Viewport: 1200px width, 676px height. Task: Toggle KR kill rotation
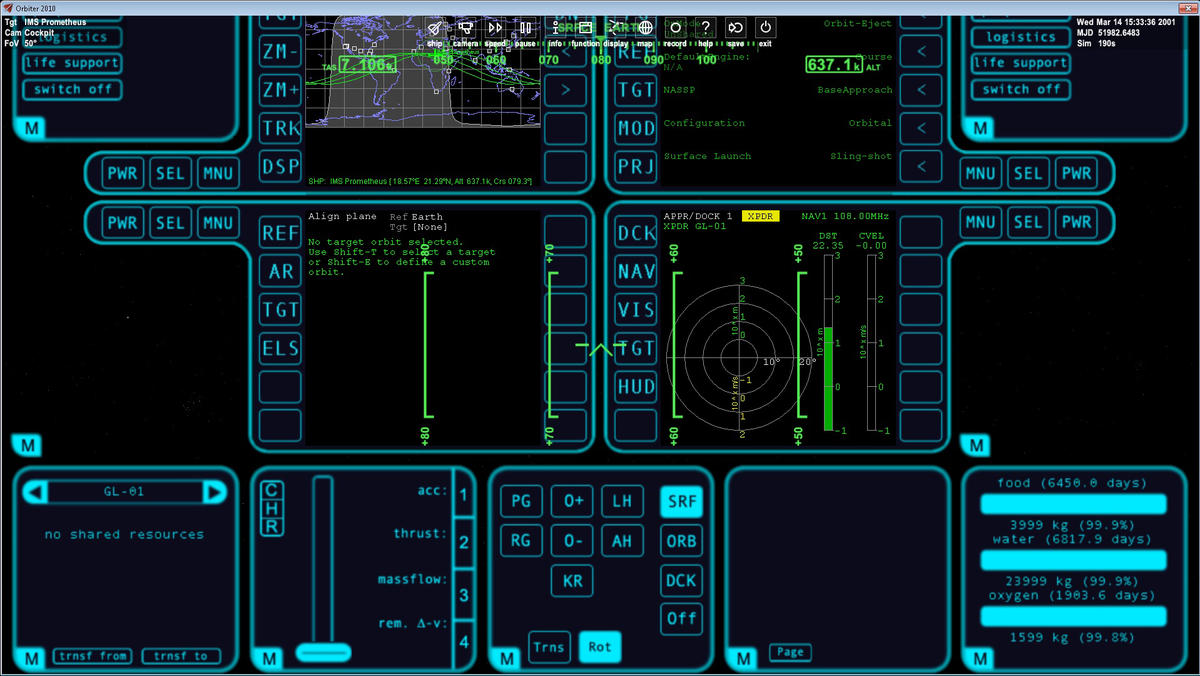(574, 580)
